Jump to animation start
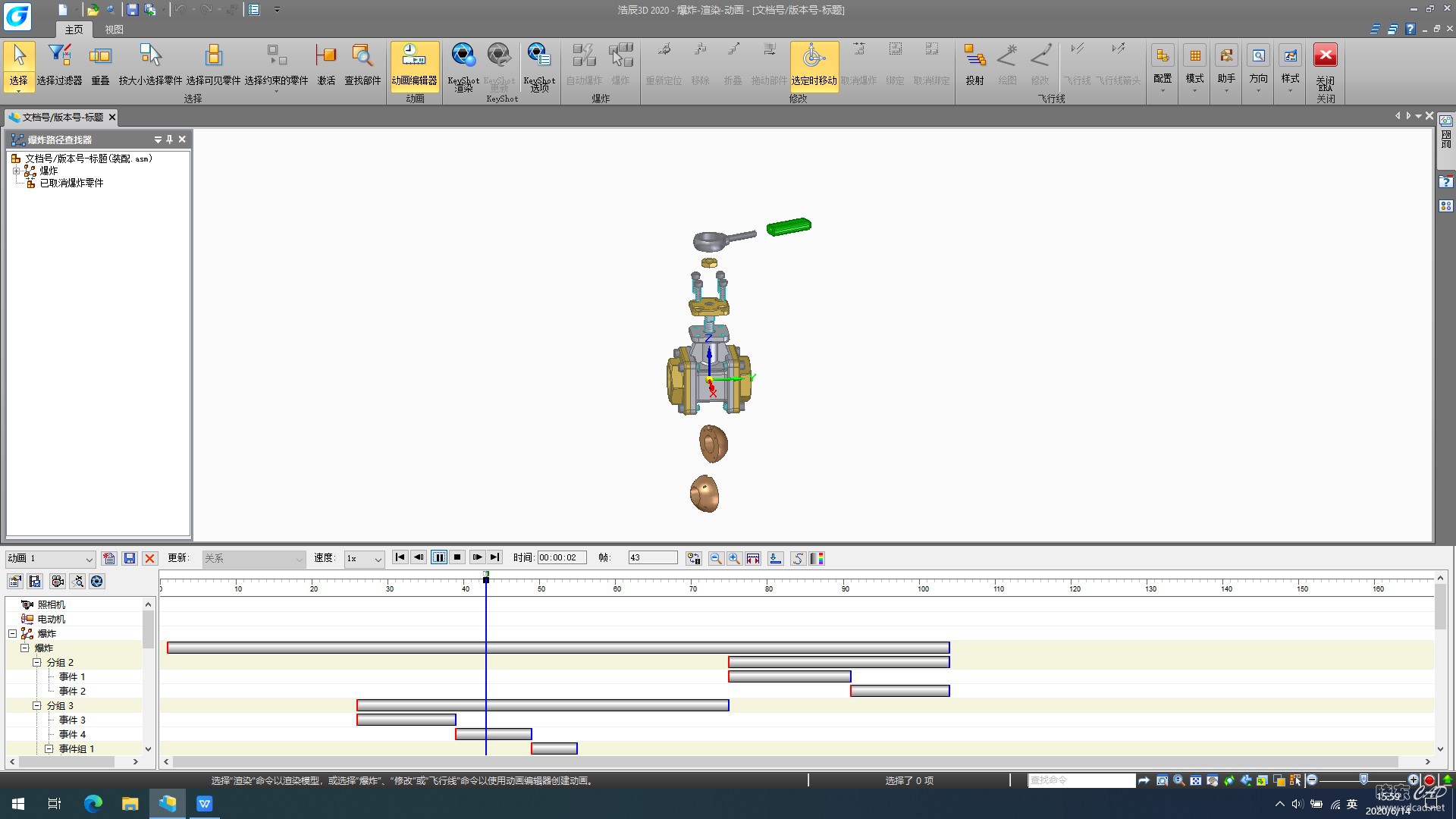 point(400,557)
